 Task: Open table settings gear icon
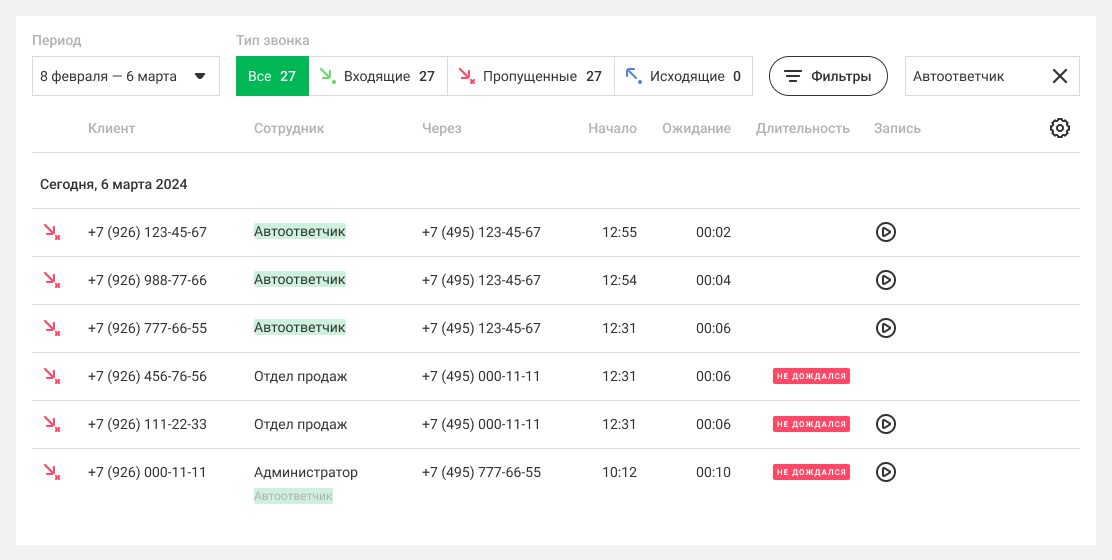1060,128
